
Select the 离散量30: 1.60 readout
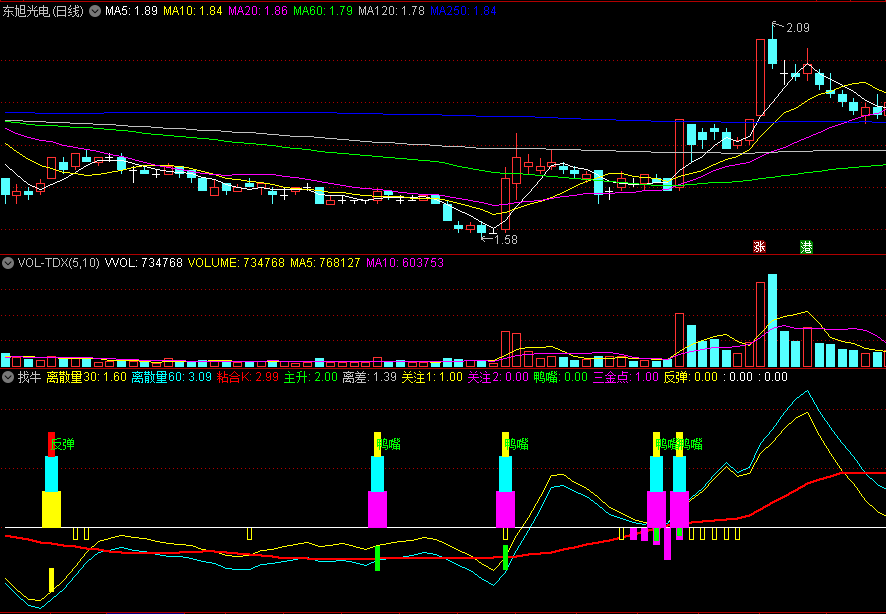pos(86,377)
